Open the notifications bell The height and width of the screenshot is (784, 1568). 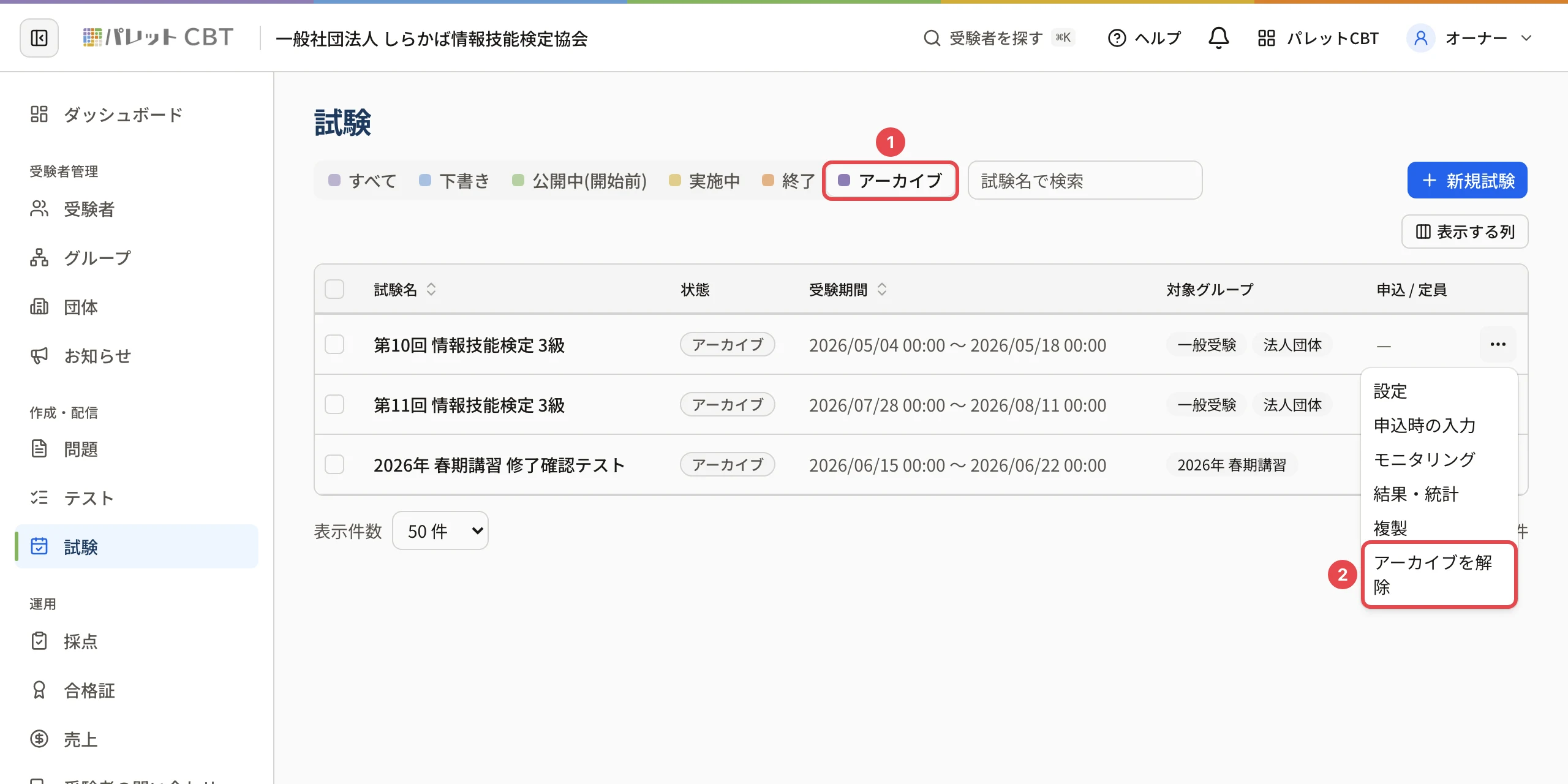(1218, 38)
